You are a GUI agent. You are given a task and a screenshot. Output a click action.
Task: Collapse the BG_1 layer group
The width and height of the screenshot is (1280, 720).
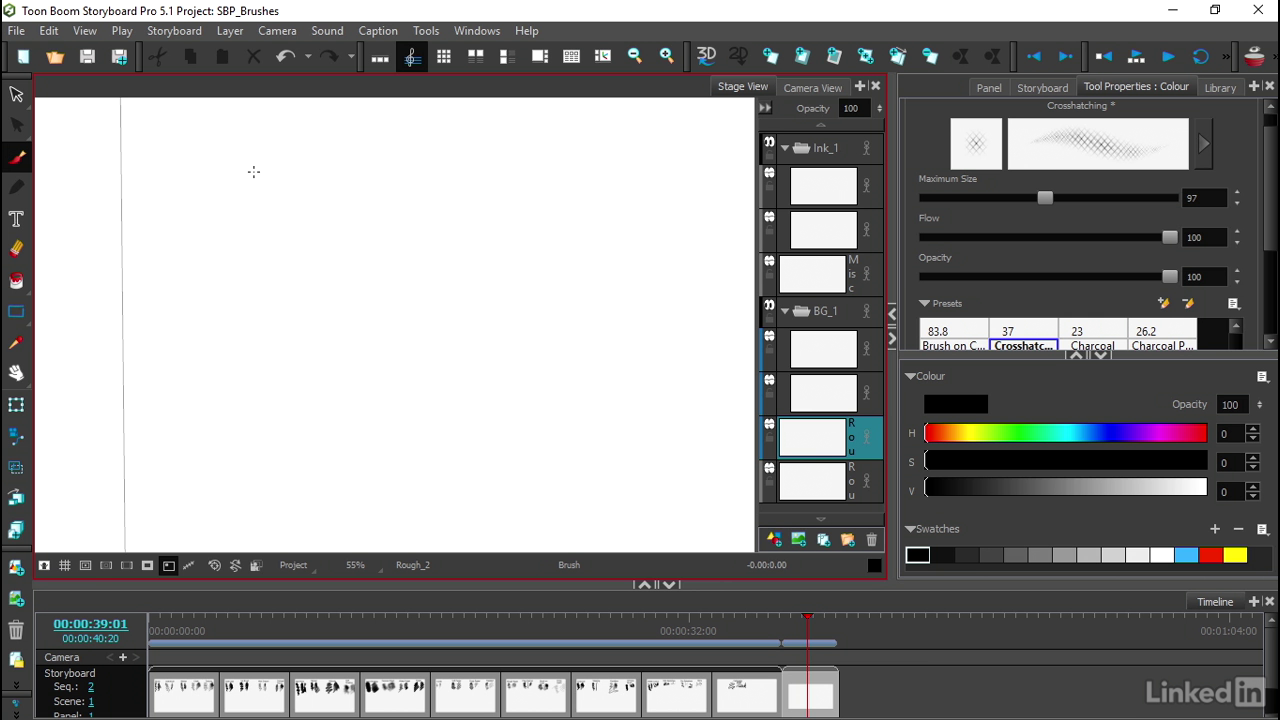point(785,311)
